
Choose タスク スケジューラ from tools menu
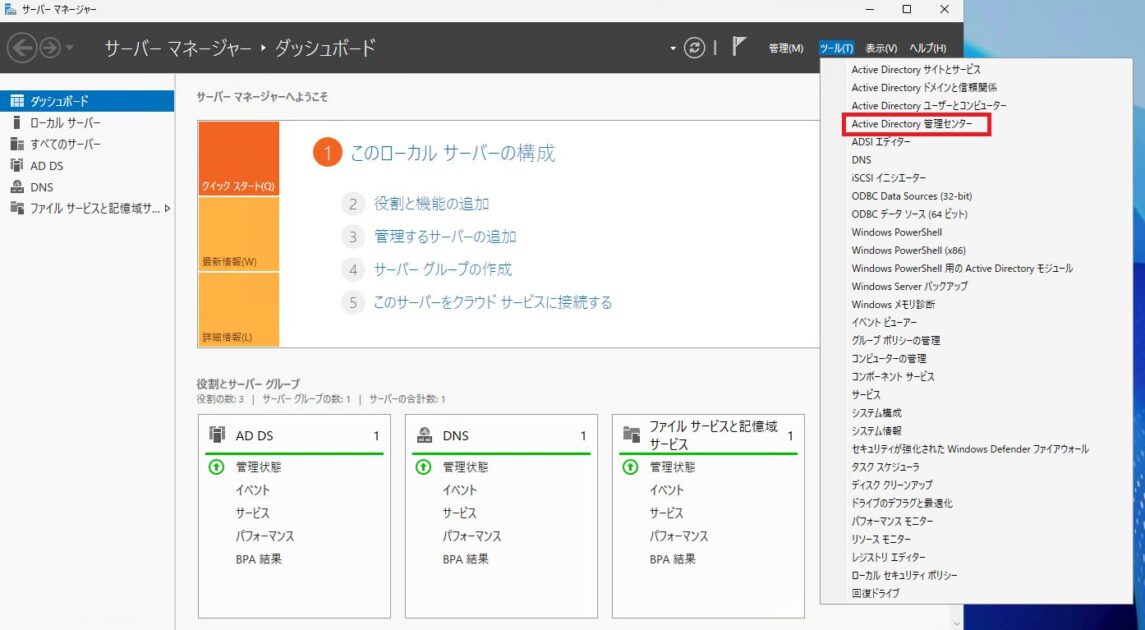(x=885, y=467)
